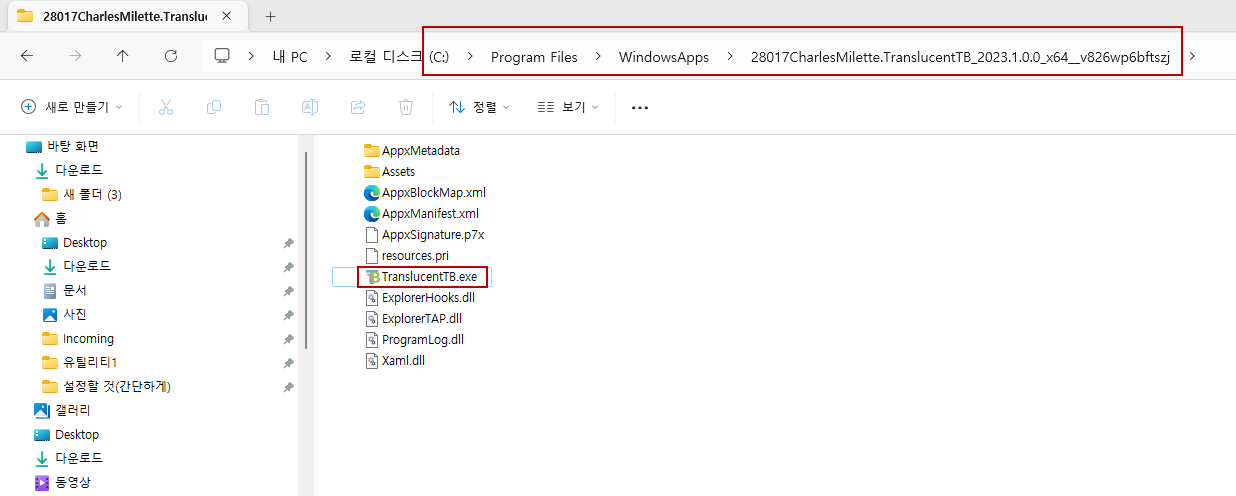
Task: Open 바탕 화면 in navigation pane
Action: [62, 146]
